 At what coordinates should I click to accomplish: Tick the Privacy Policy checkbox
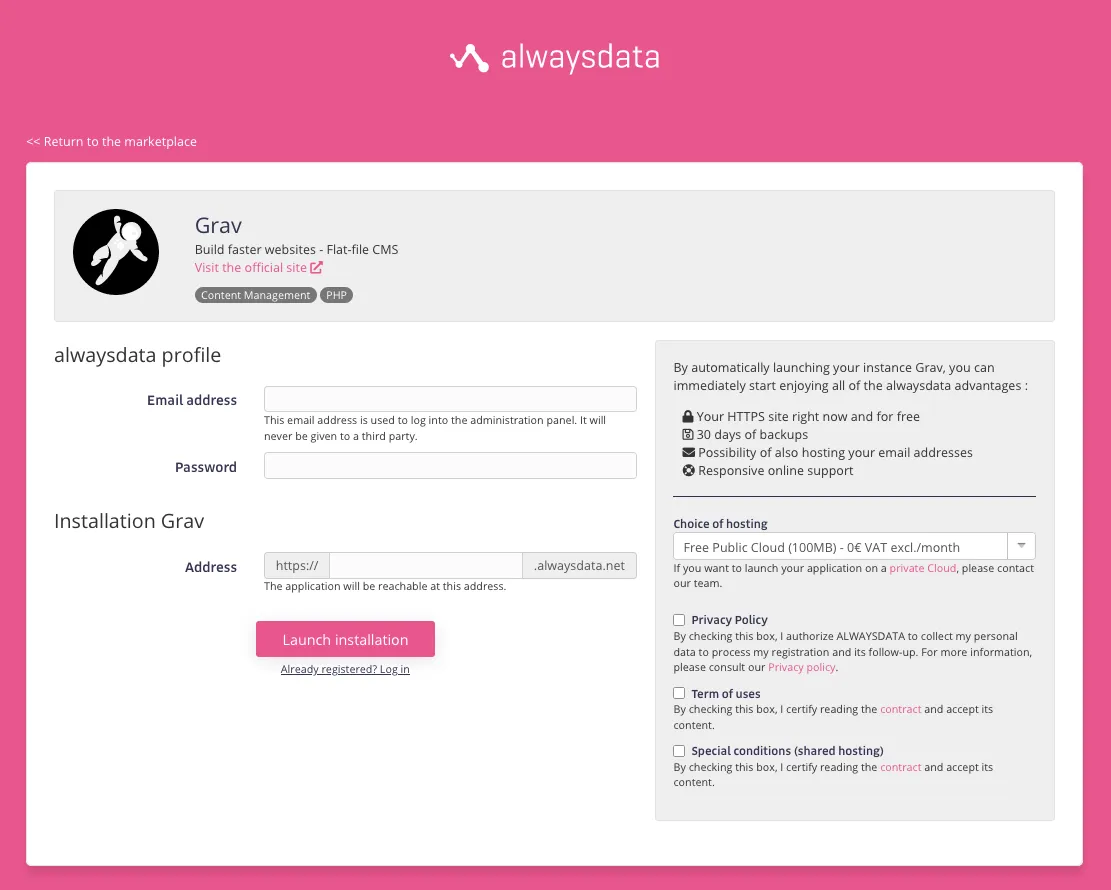(x=679, y=620)
